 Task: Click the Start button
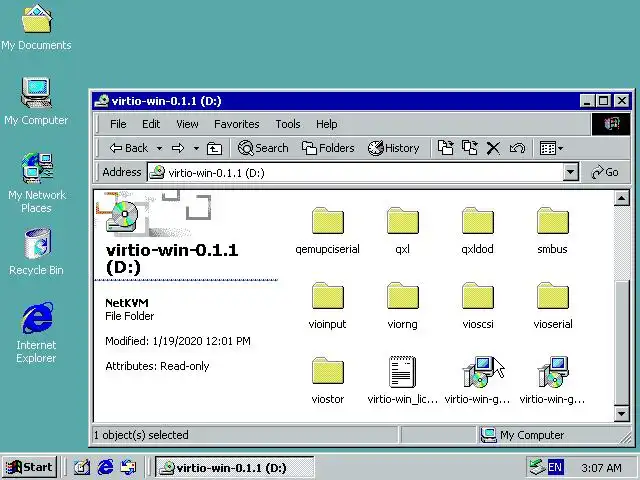pyautogui.click(x=29, y=467)
